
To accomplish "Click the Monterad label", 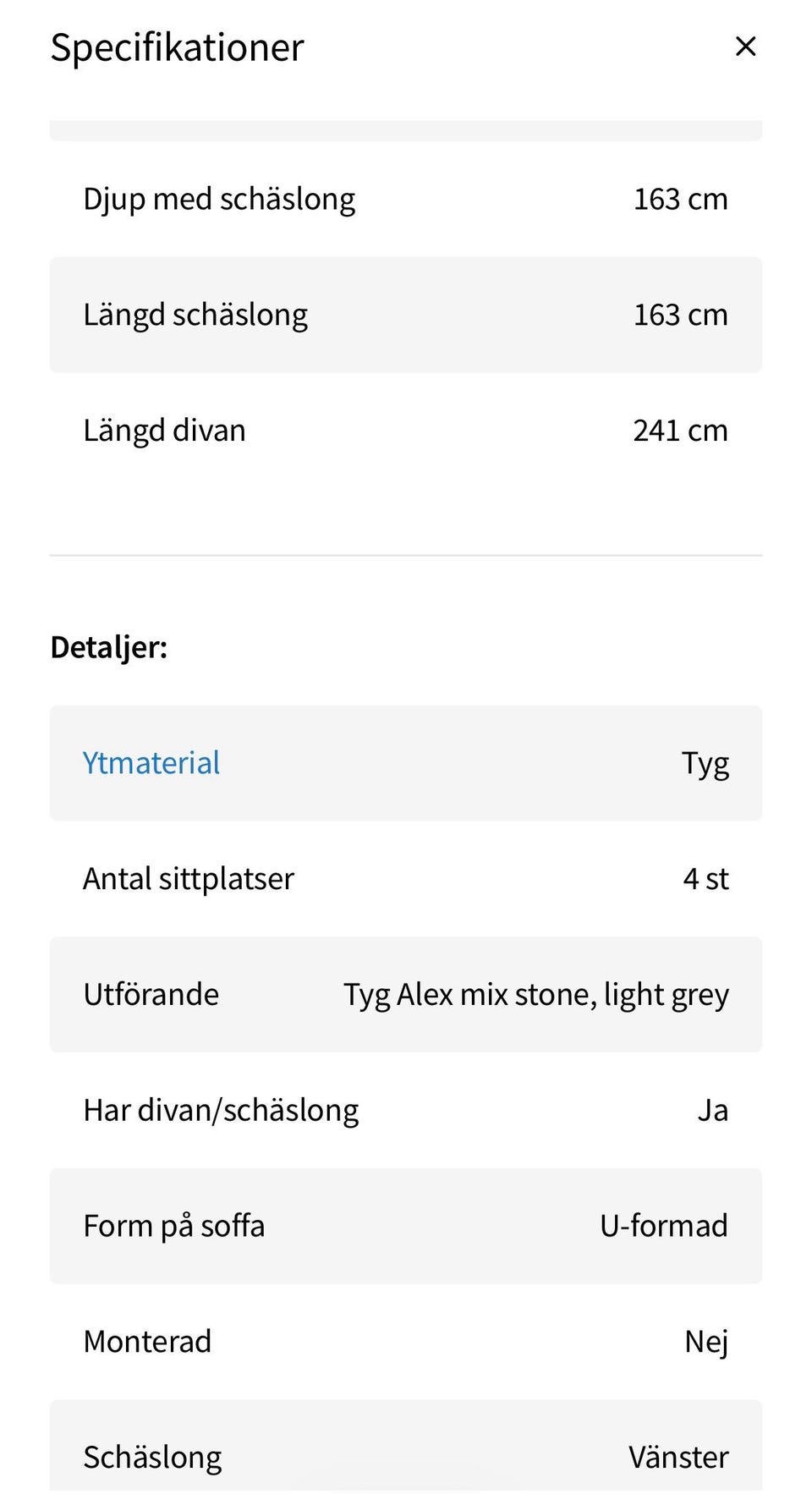I will 147,1342.
